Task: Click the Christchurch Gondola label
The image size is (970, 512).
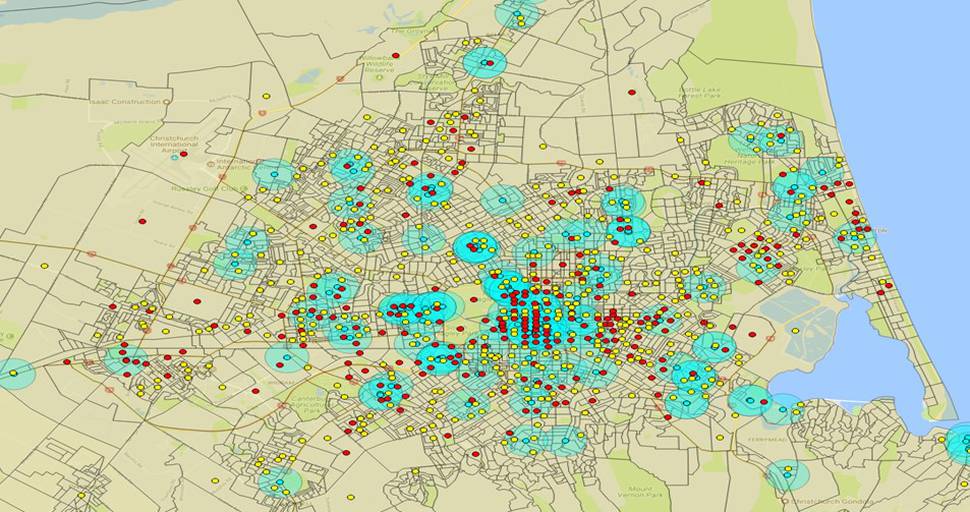Action: 833,501
